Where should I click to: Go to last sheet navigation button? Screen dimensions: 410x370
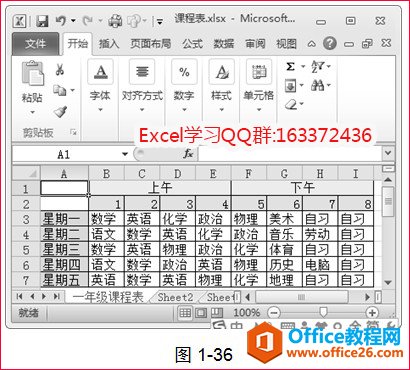[x=57, y=296]
